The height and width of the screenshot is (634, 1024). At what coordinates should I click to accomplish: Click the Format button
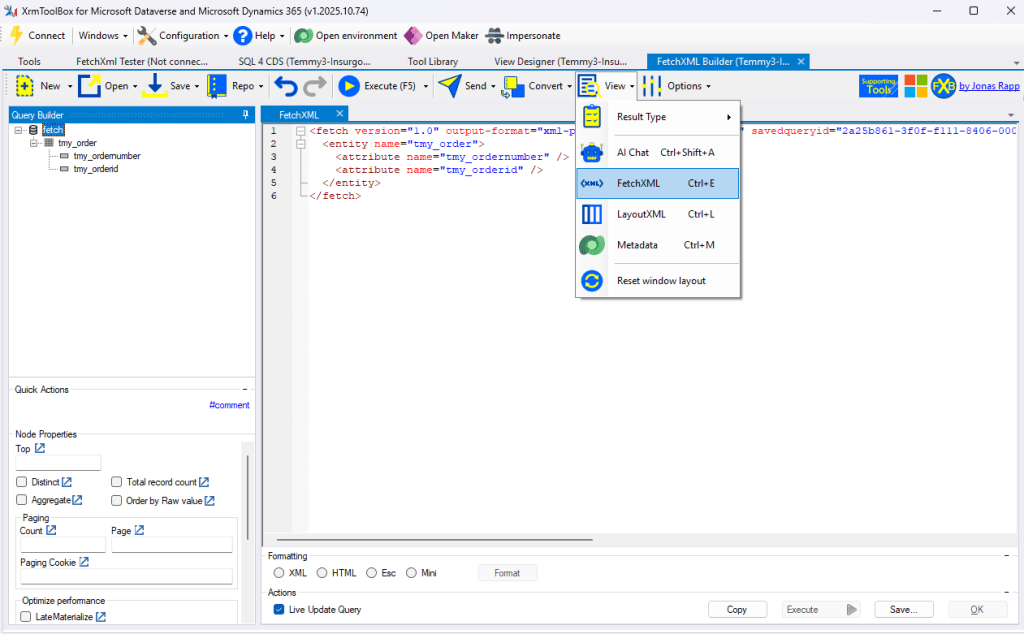[x=507, y=573]
